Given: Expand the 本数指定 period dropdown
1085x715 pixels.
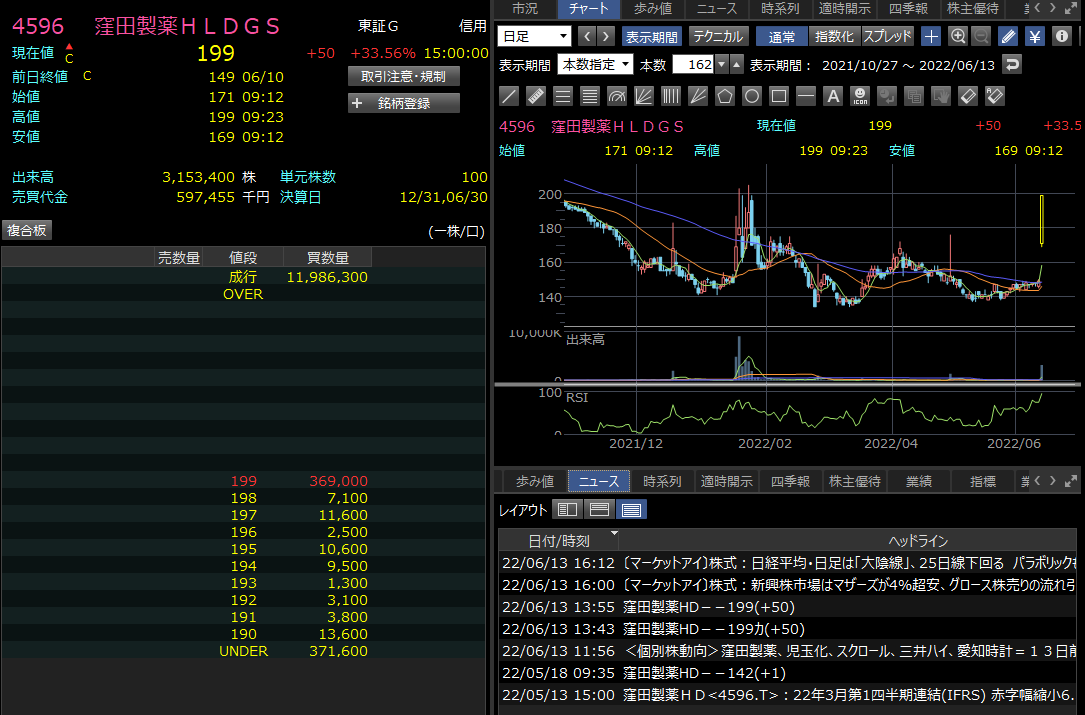Looking at the screenshot, I should coord(596,65).
